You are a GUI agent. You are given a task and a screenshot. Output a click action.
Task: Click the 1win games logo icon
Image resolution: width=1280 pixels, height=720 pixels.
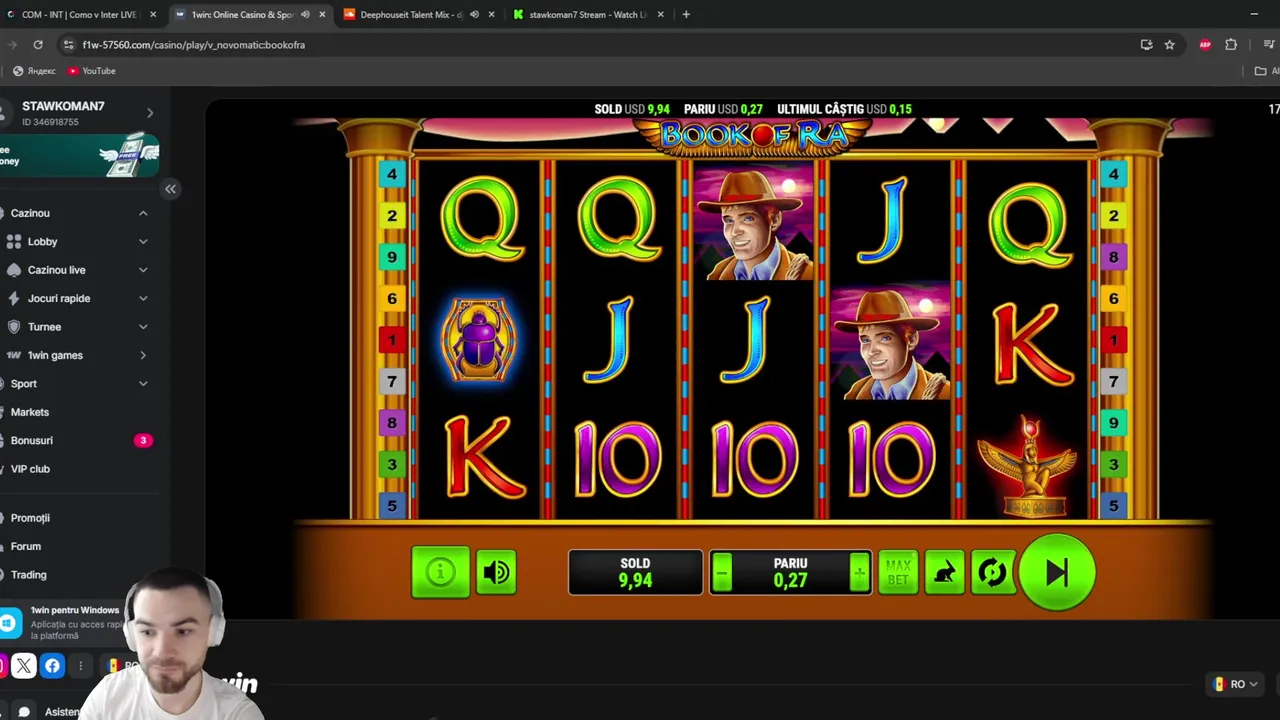pyautogui.click(x=14, y=355)
